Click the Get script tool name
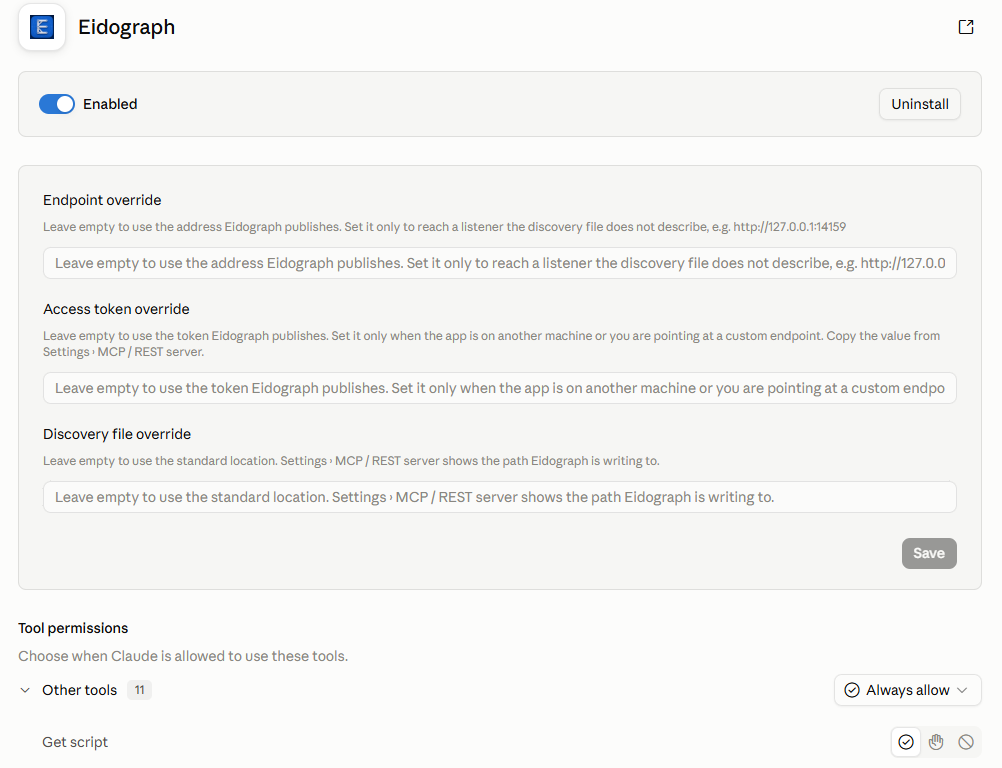The width and height of the screenshot is (1002, 768). click(75, 742)
